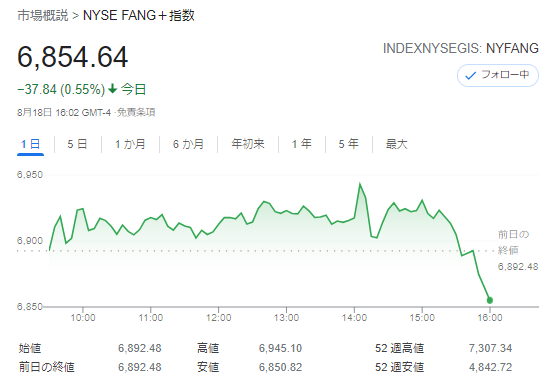Screen dimensions: 557x386
Task: Click the 前日の終値 value 6,892.48 in table
Action: tap(140, 367)
